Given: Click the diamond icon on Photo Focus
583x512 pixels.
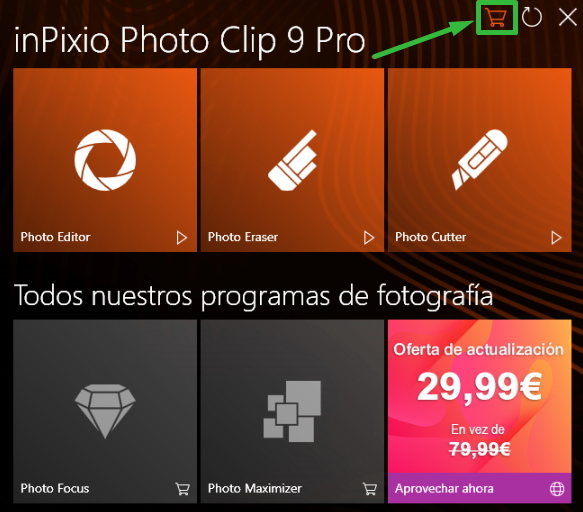Looking at the screenshot, I should tap(105, 411).
